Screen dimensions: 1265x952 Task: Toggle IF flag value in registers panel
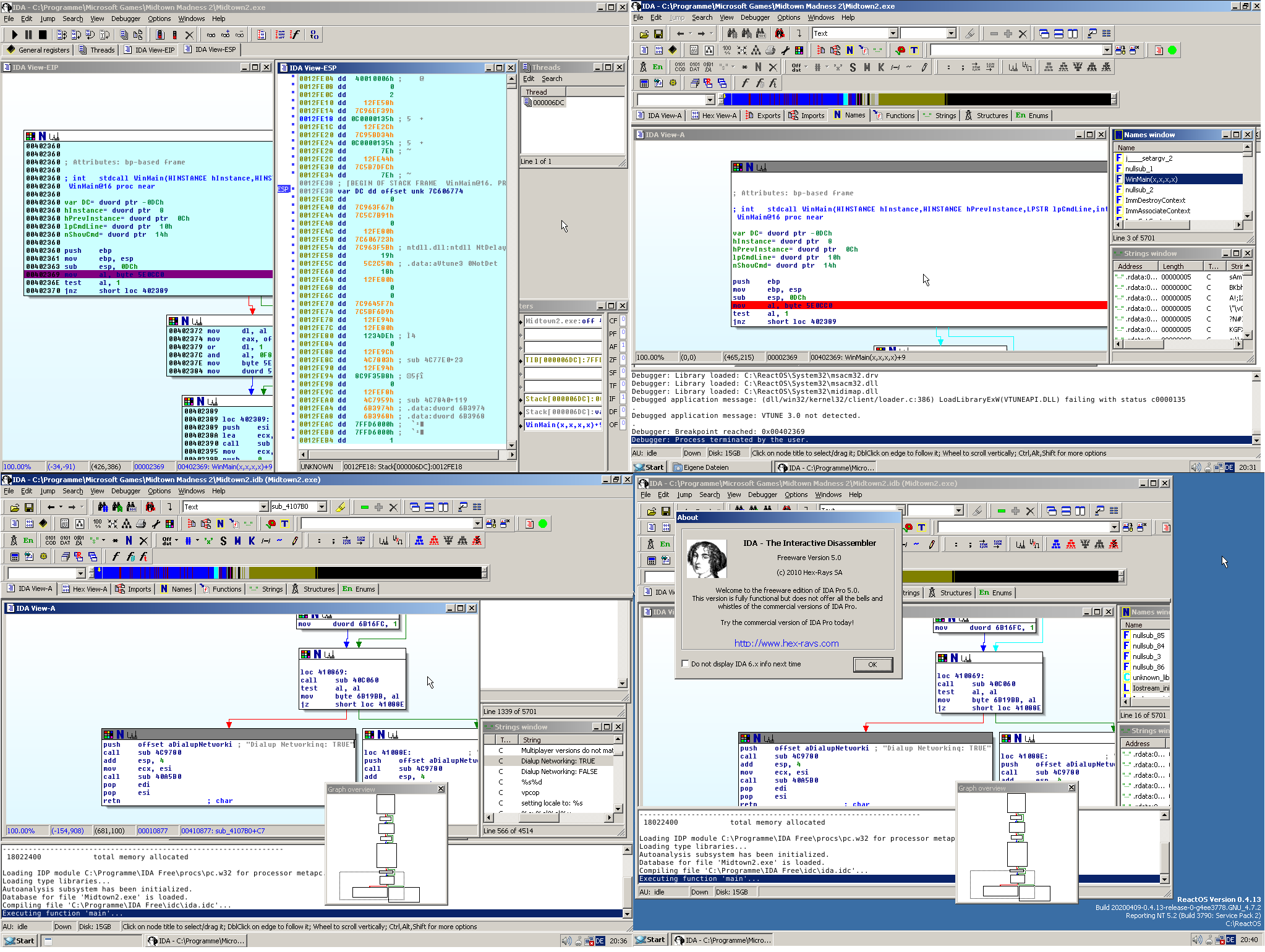pyautogui.click(x=623, y=397)
